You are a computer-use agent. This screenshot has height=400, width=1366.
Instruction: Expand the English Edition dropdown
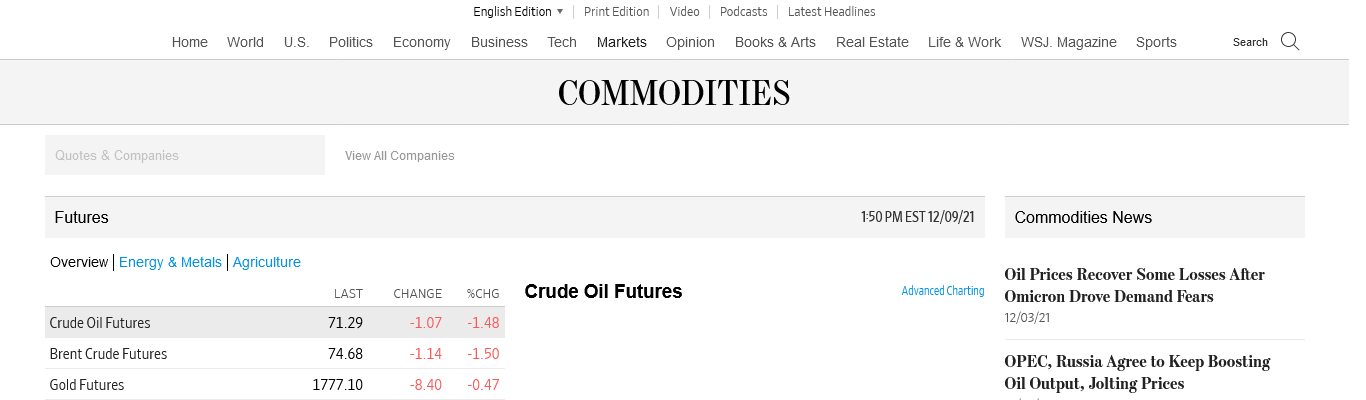[x=518, y=12]
